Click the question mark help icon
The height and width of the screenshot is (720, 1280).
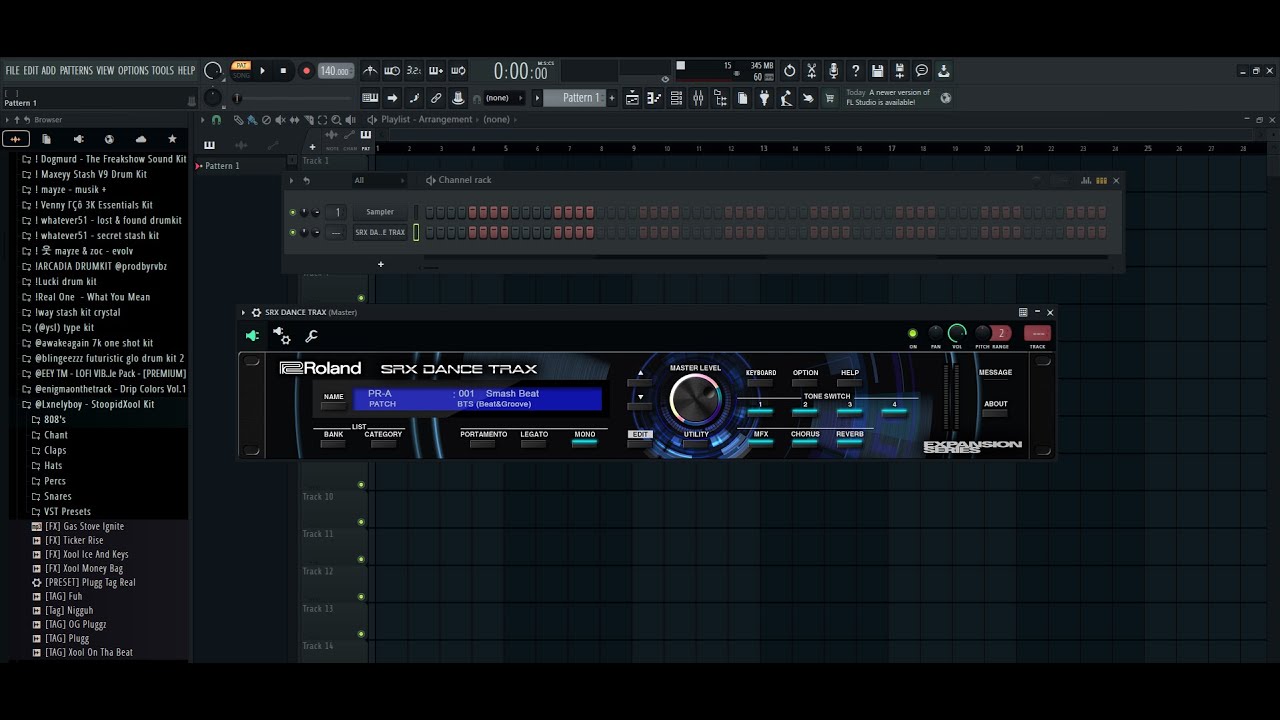click(855, 71)
